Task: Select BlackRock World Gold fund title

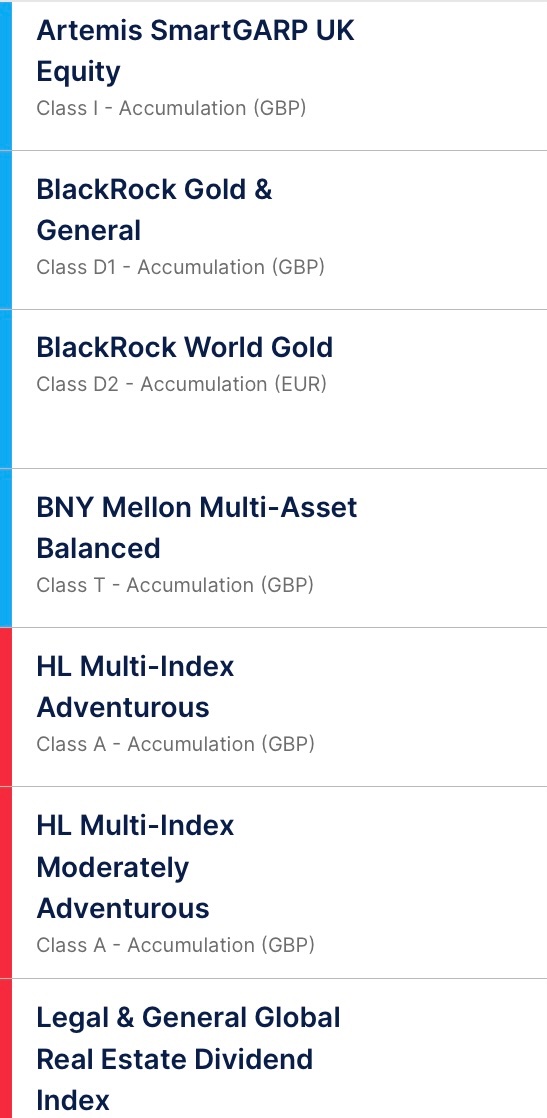Action: tap(185, 347)
